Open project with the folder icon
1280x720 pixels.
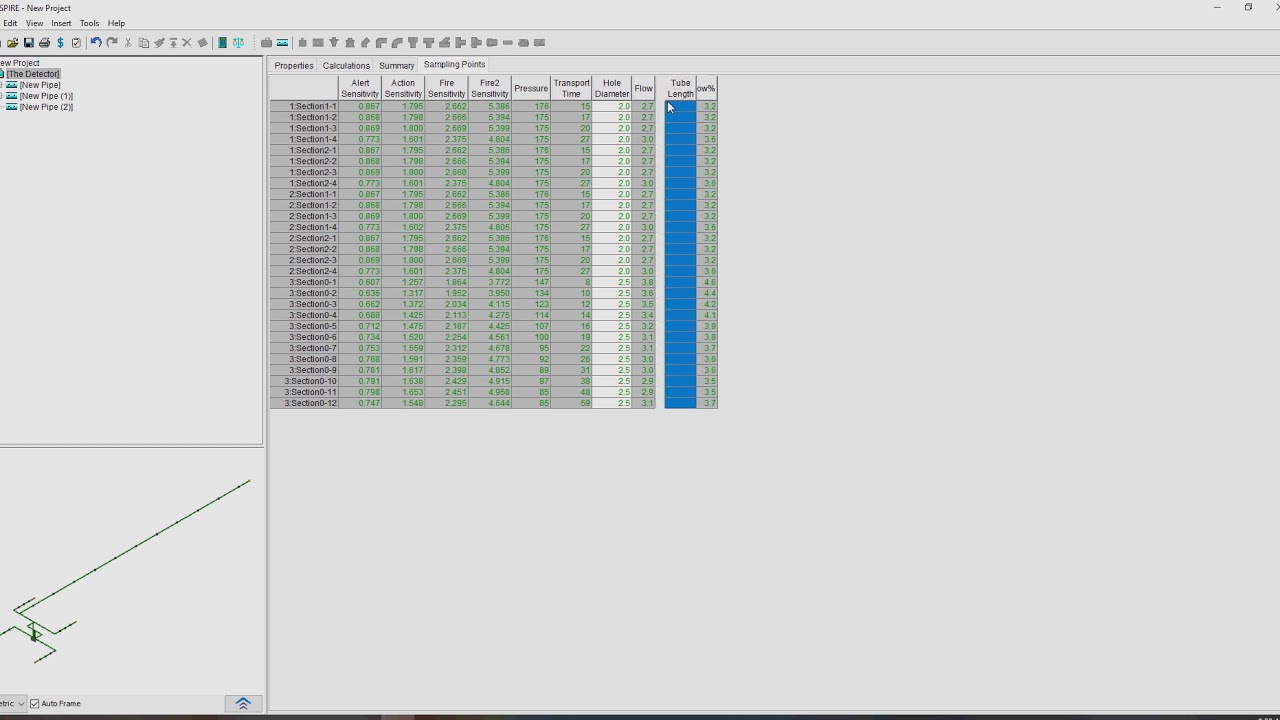(13, 43)
